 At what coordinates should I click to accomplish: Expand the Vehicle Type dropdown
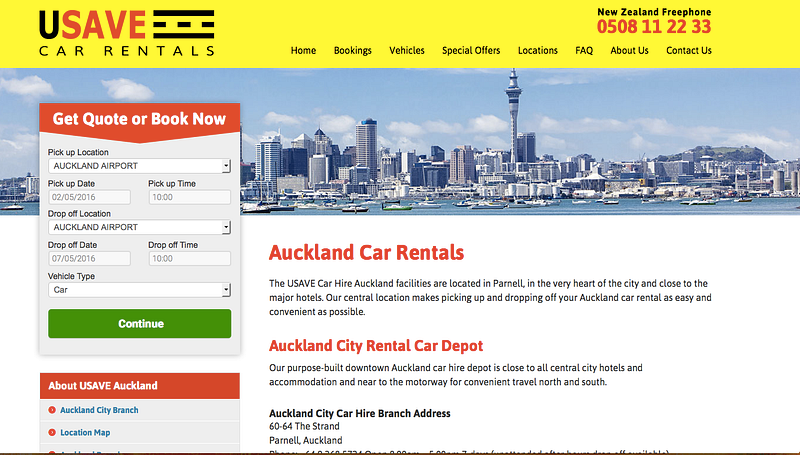pyautogui.click(x=139, y=290)
